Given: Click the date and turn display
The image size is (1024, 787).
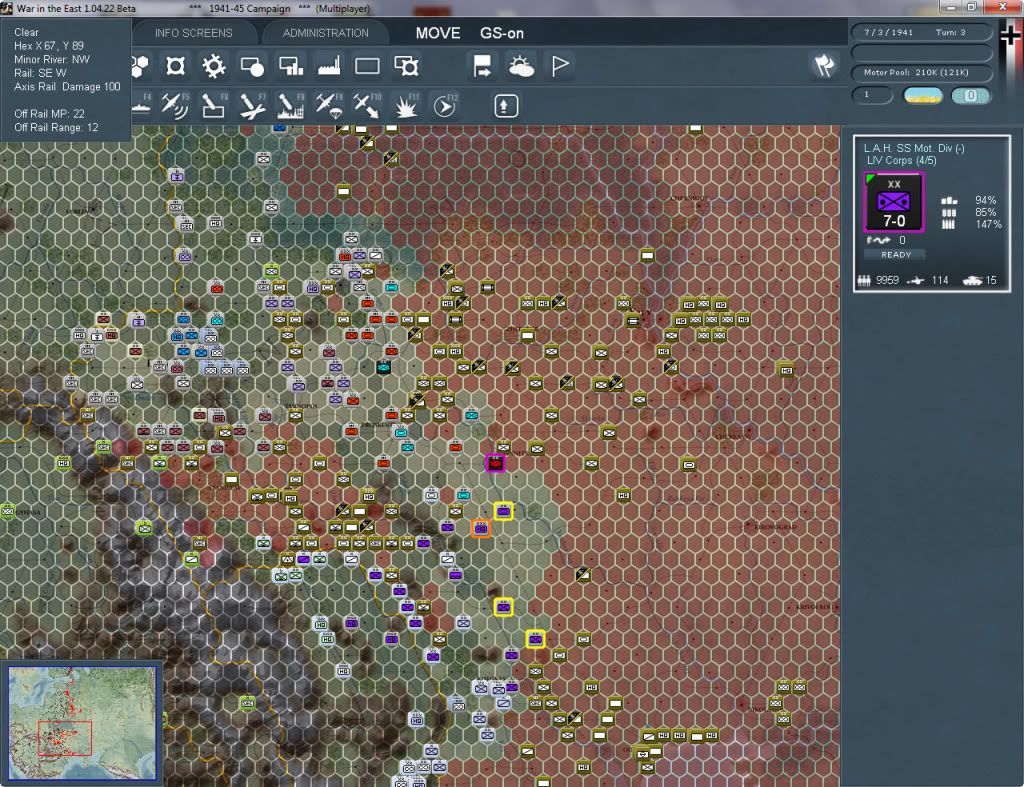Looking at the screenshot, I should pyautogui.click(x=921, y=32).
